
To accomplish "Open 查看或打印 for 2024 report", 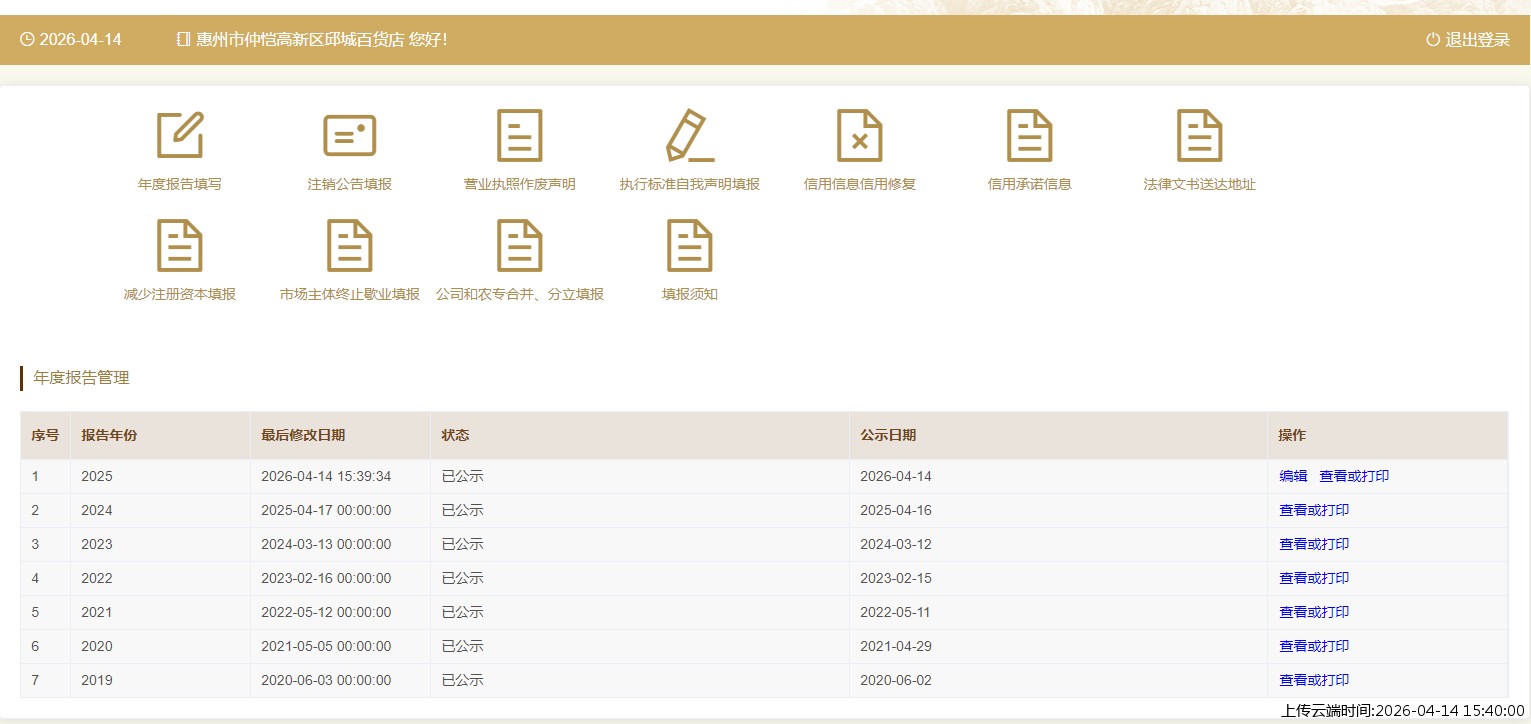I will (1314, 510).
